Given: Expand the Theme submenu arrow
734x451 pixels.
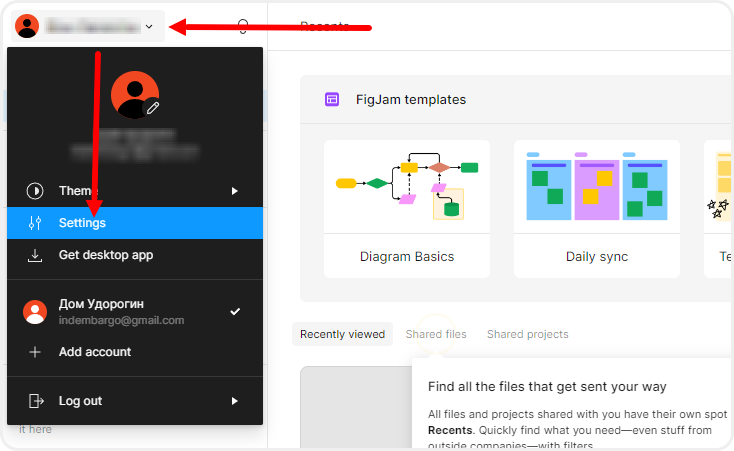Looking at the screenshot, I should tap(235, 191).
